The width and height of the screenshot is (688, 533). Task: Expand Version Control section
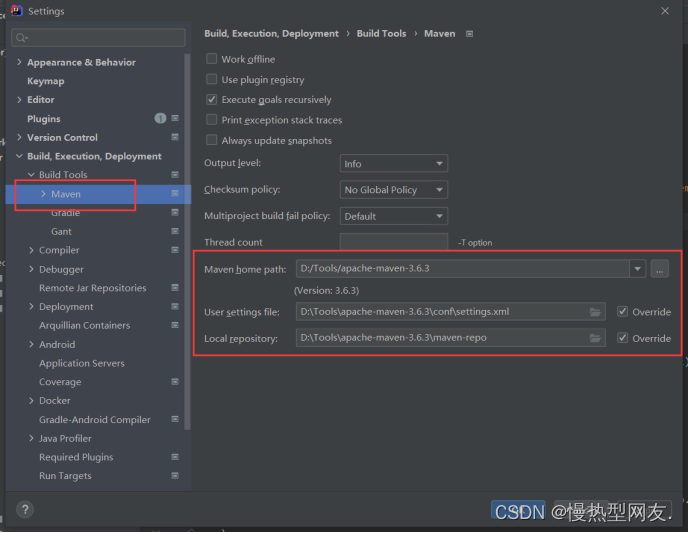(19, 137)
